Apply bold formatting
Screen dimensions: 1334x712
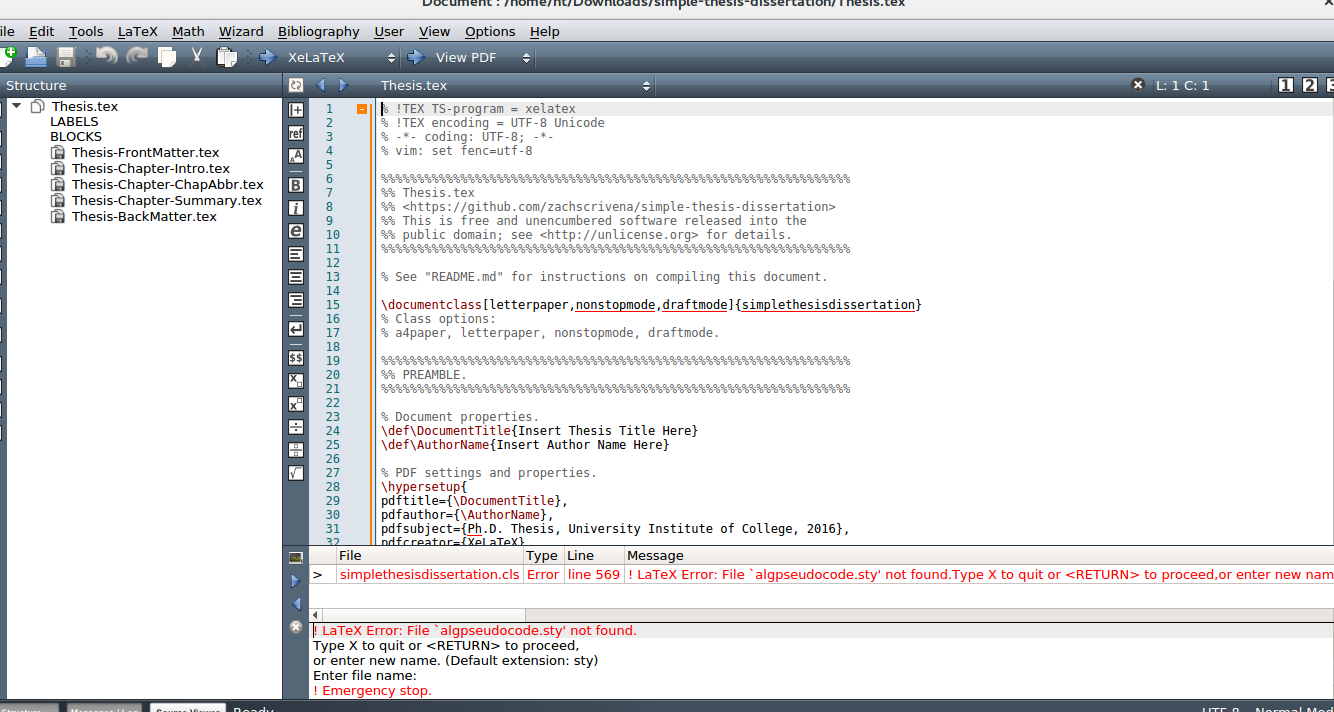pyautogui.click(x=296, y=185)
